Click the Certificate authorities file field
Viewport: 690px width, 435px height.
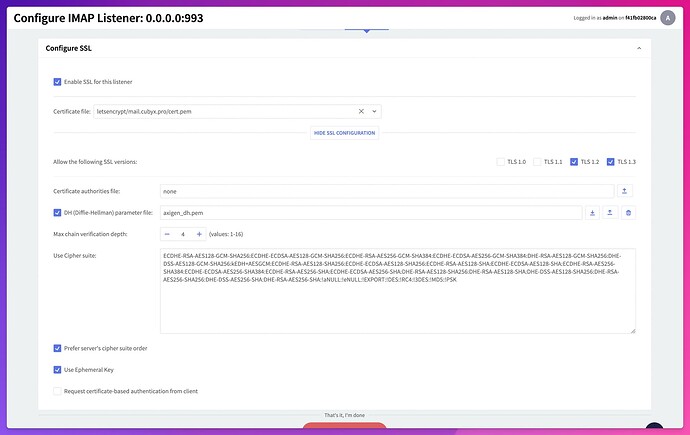click(386, 190)
